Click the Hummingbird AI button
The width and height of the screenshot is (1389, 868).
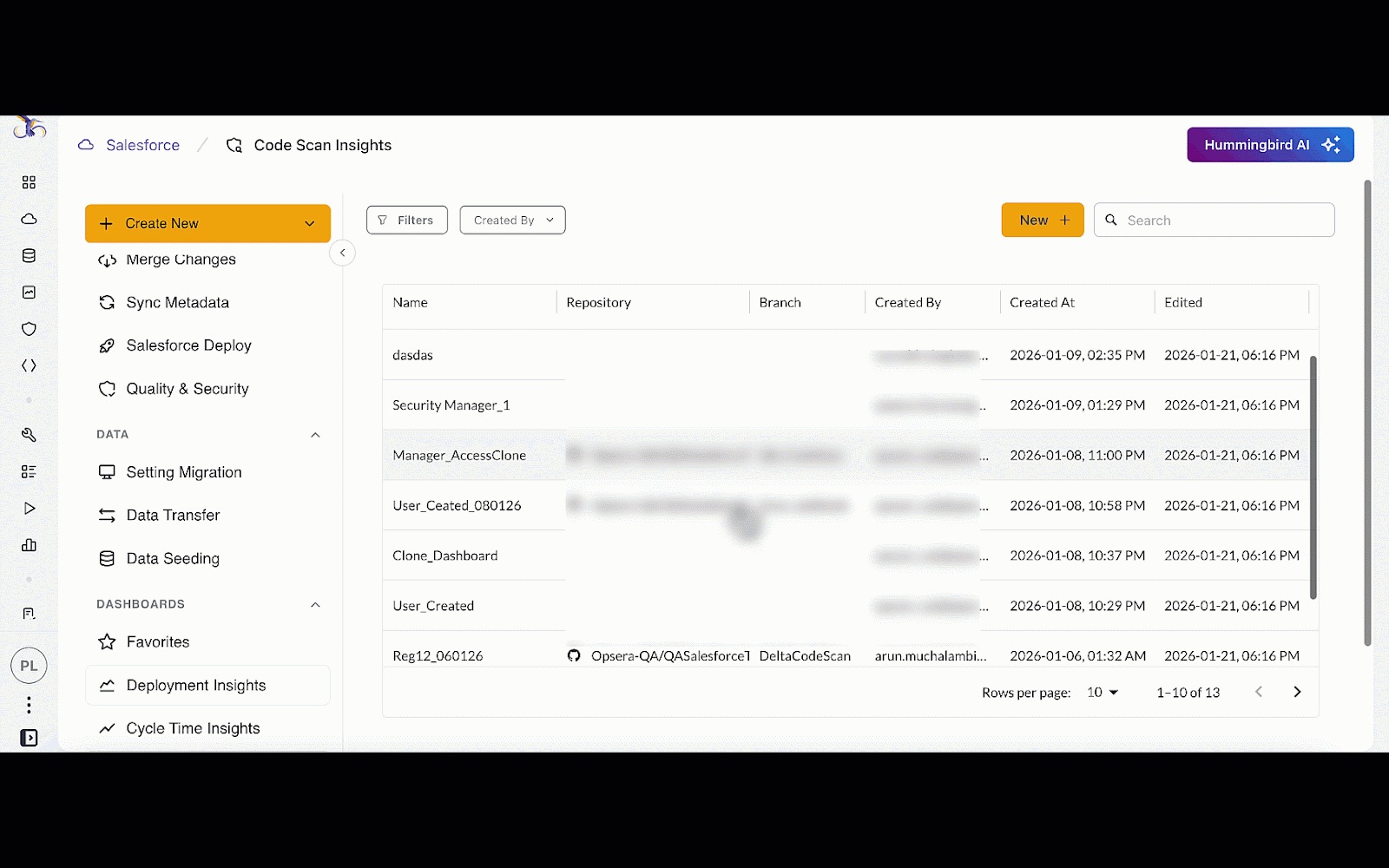click(x=1269, y=145)
